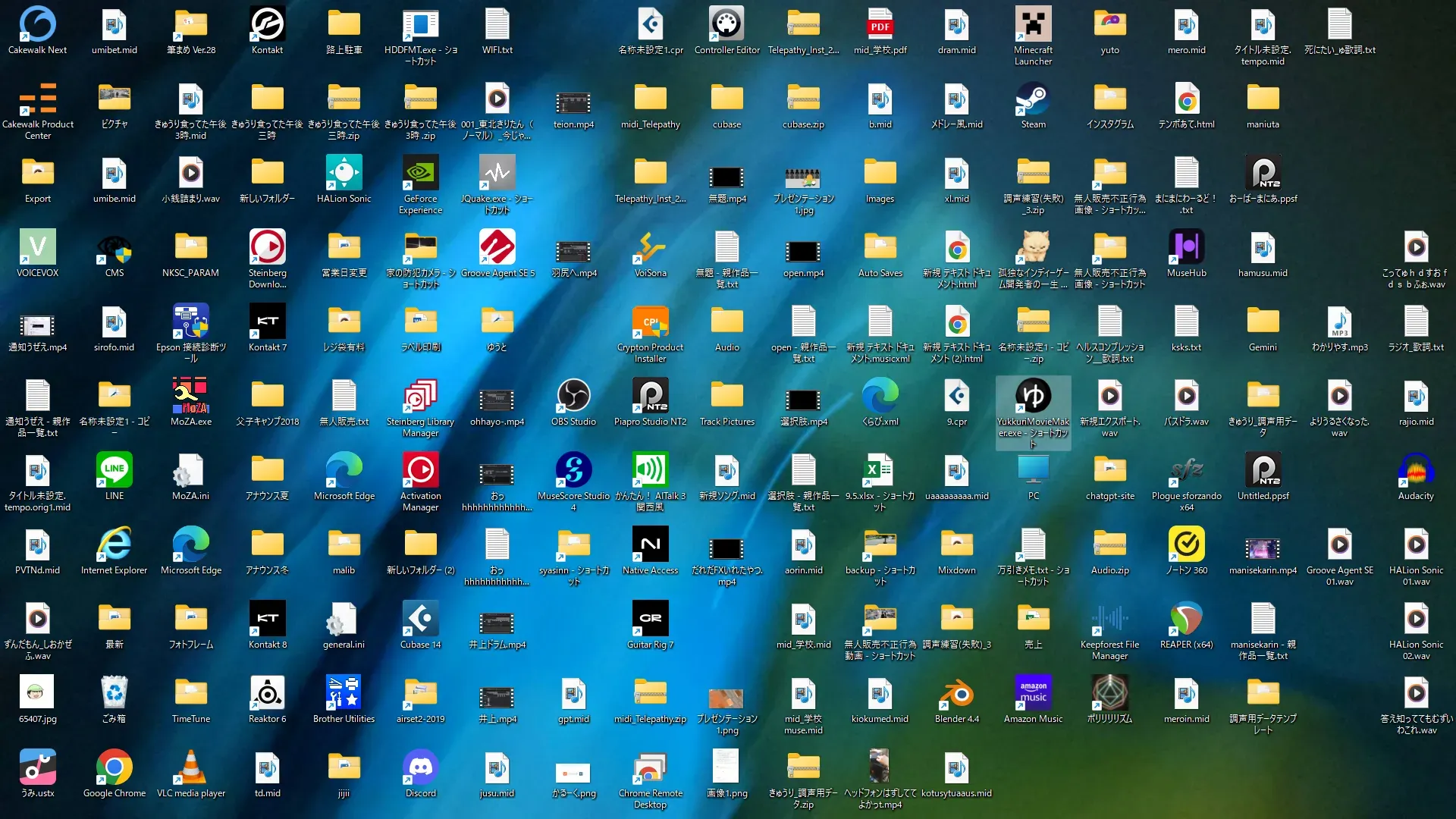Click the MuseScore Studio 4 icon
This screenshot has height=819, width=1456.
573,471
